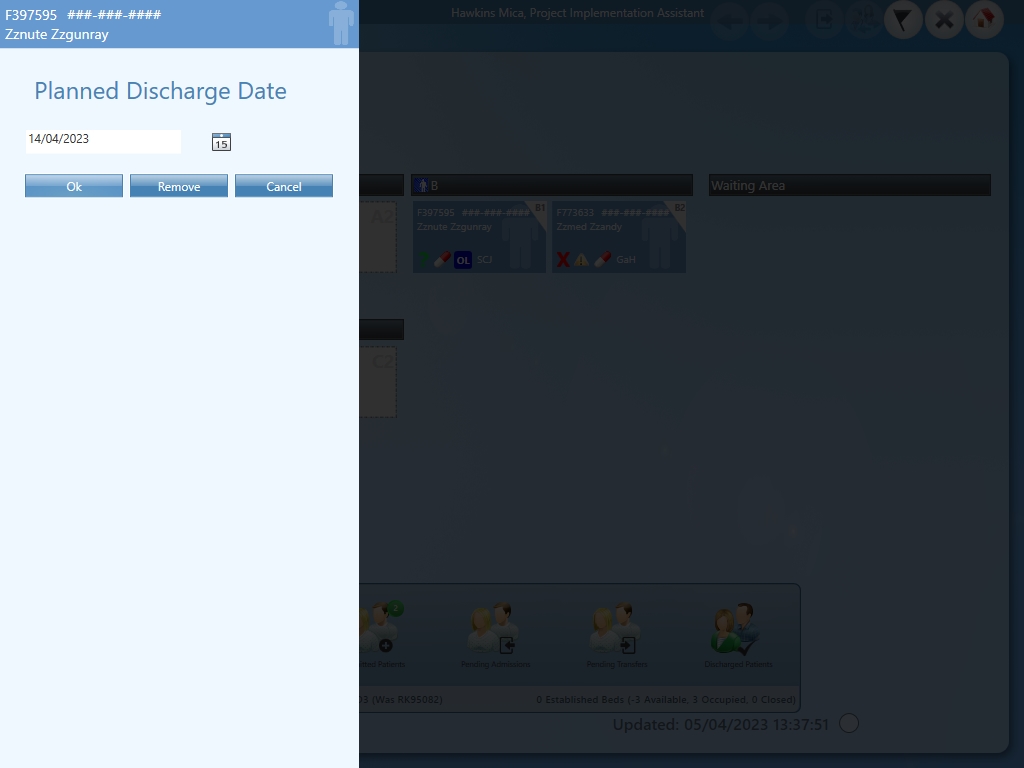The height and width of the screenshot is (768, 1024).
Task: Click the Planned Discharge Date input field
Action: tap(103, 142)
